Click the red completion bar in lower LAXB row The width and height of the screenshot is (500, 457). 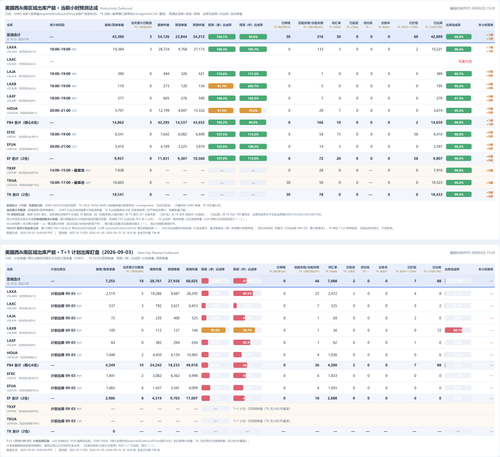click(x=454, y=330)
